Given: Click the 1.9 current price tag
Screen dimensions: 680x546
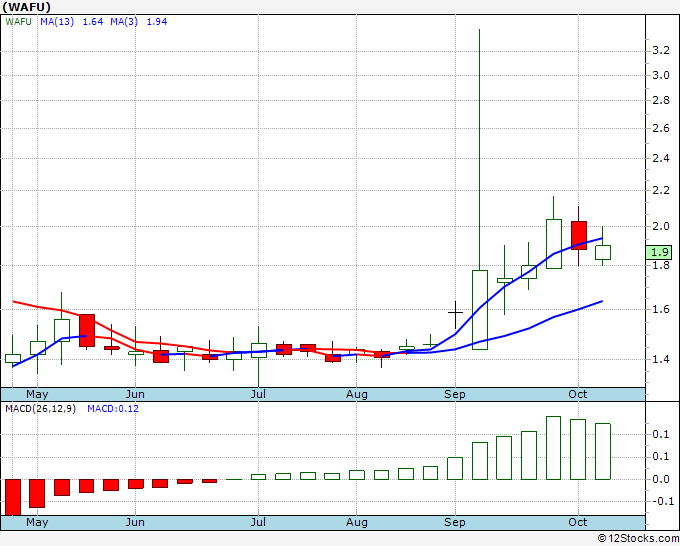Looking at the screenshot, I should pyautogui.click(x=658, y=253).
